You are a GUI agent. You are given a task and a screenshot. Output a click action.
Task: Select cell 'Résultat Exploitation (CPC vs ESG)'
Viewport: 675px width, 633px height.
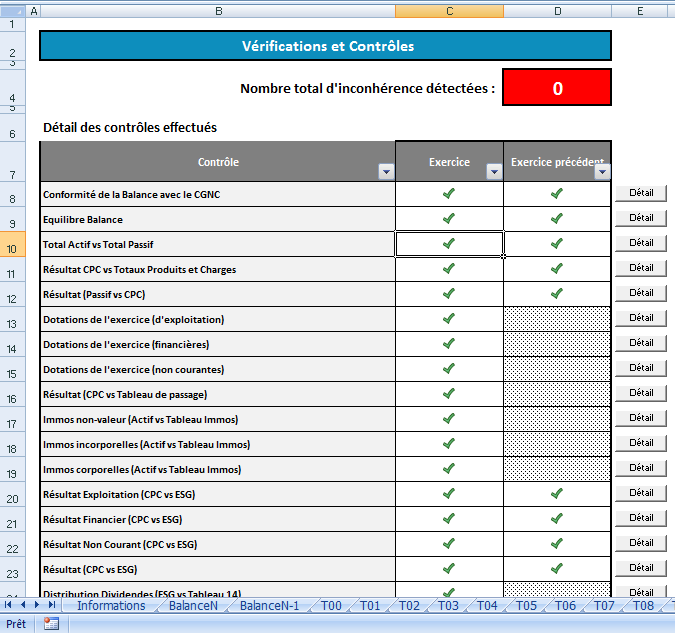[218, 494]
